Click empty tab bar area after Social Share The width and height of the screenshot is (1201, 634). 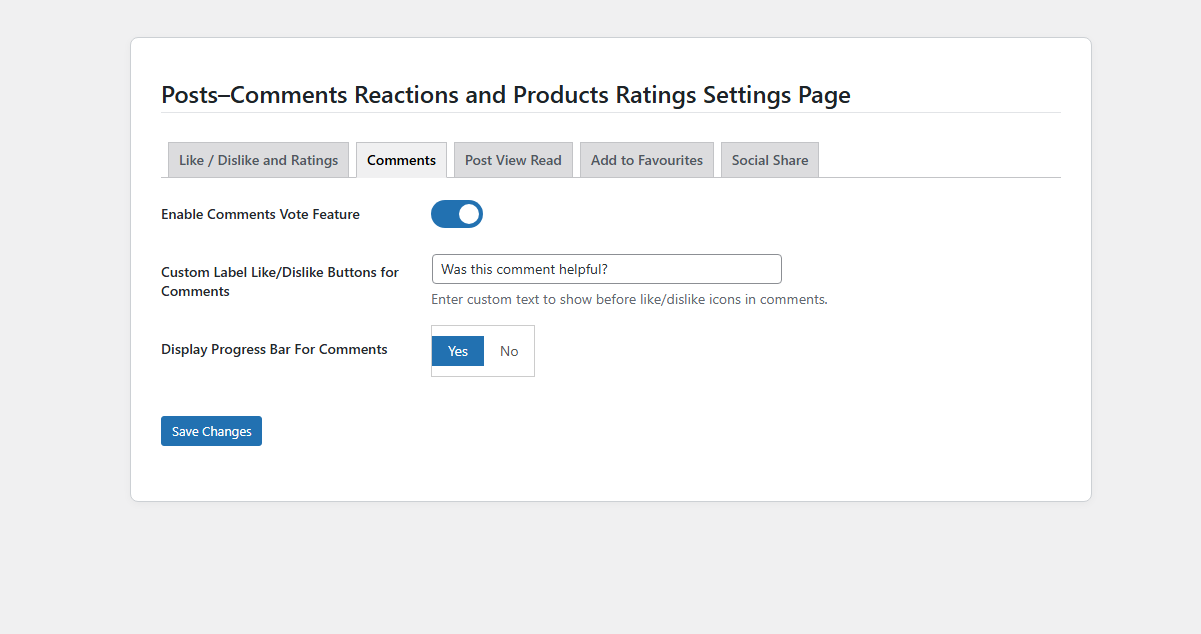(940, 160)
